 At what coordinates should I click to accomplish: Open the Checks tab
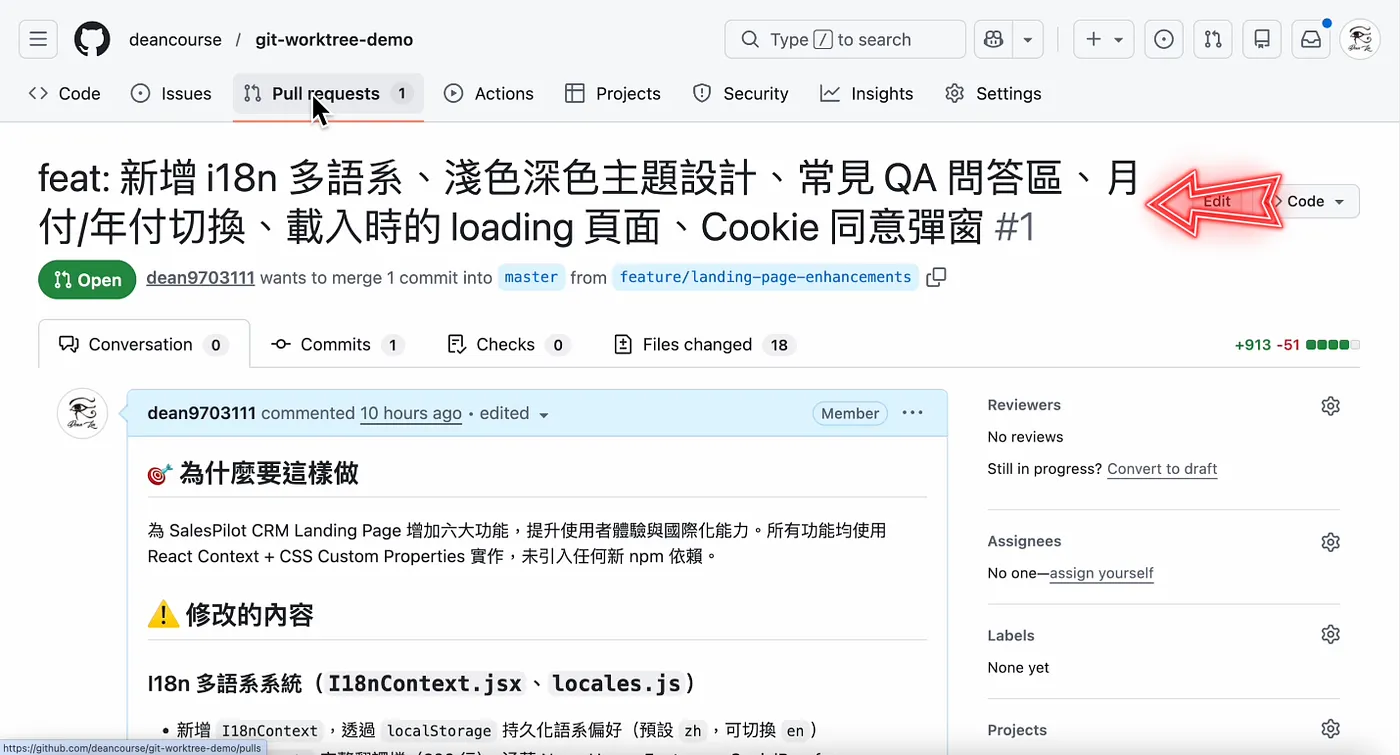508,344
